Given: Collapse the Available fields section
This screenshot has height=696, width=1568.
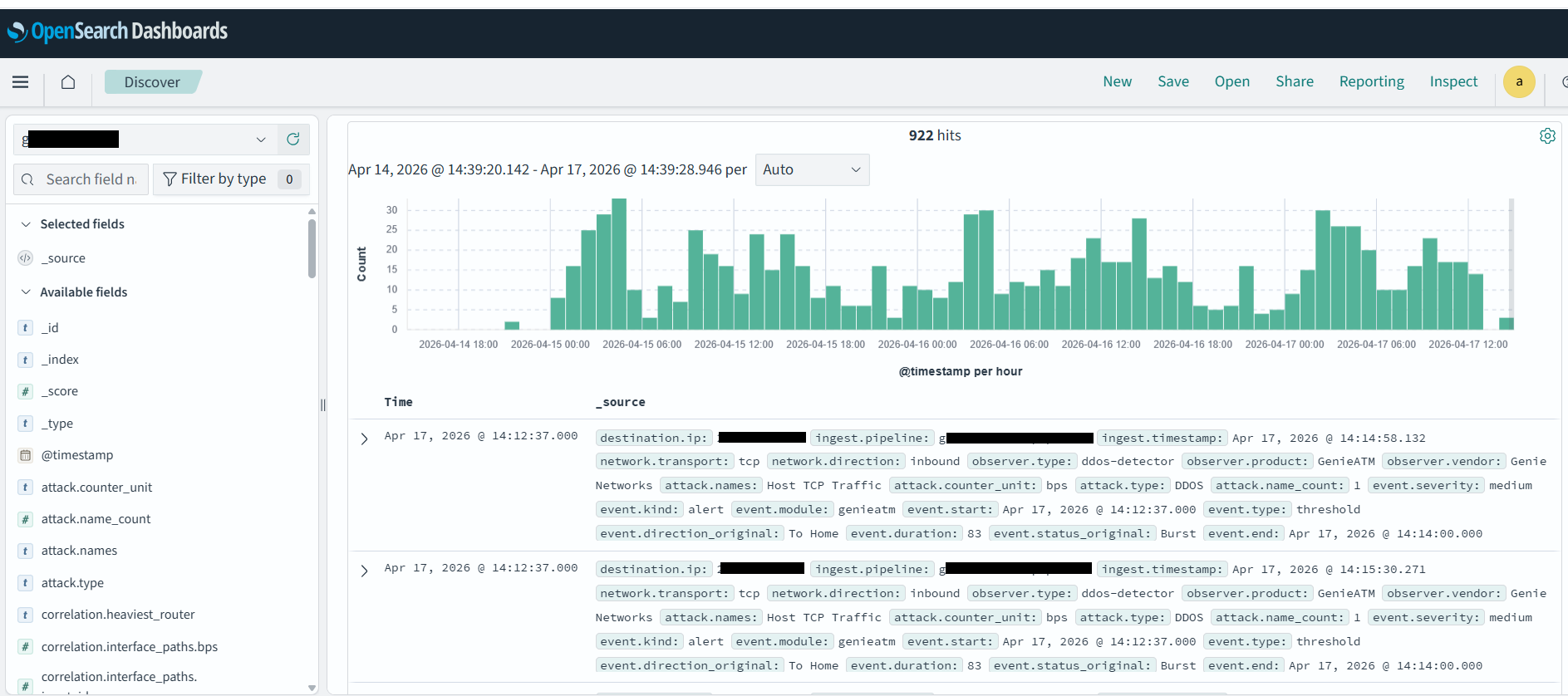Looking at the screenshot, I should [26, 292].
